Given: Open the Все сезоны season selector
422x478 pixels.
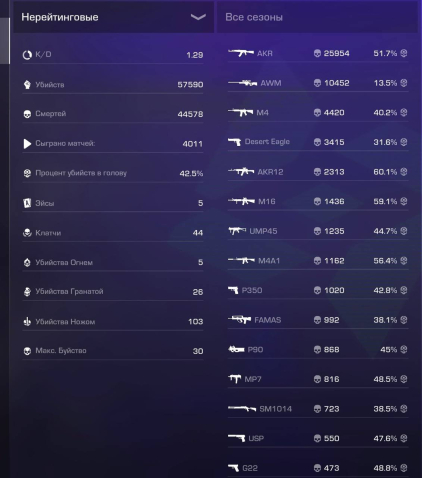Looking at the screenshot, I should coord(317,17).
